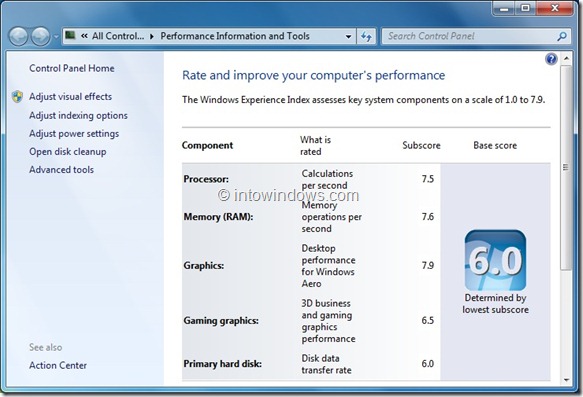The image size is (583, 397).
Task: Click 'Determined by lowest subscore' text
Action: click(495, 304)
